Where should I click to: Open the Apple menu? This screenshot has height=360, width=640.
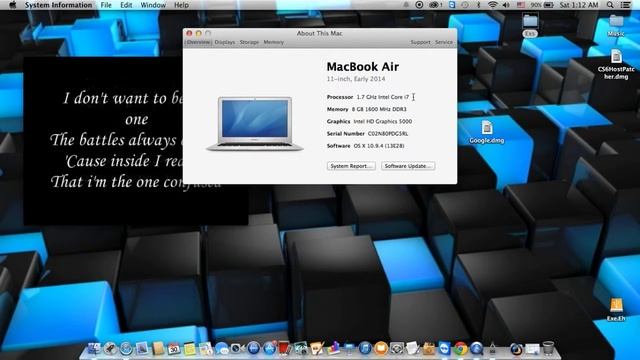(x=13, y=5)
